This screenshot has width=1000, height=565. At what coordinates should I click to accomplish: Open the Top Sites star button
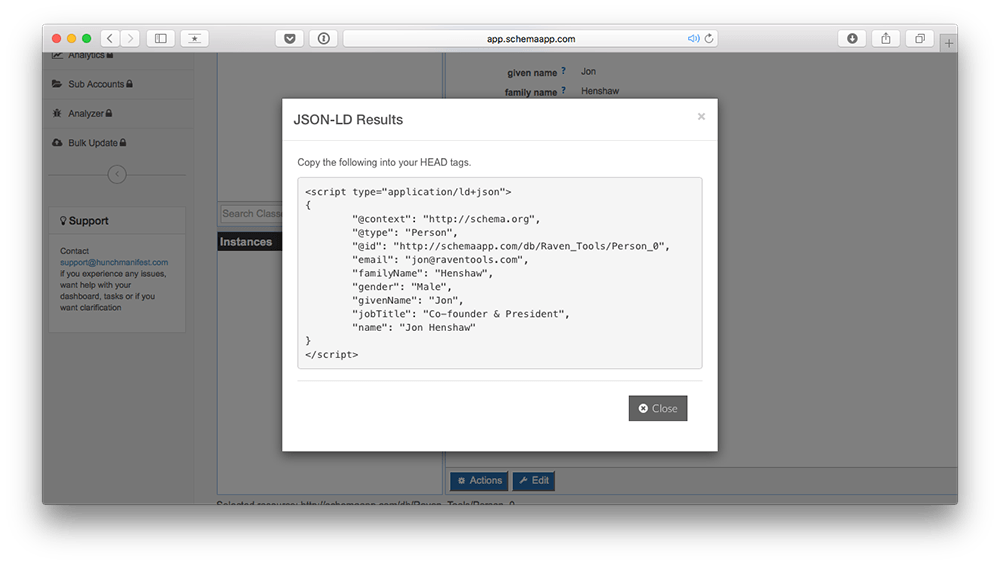195,38
